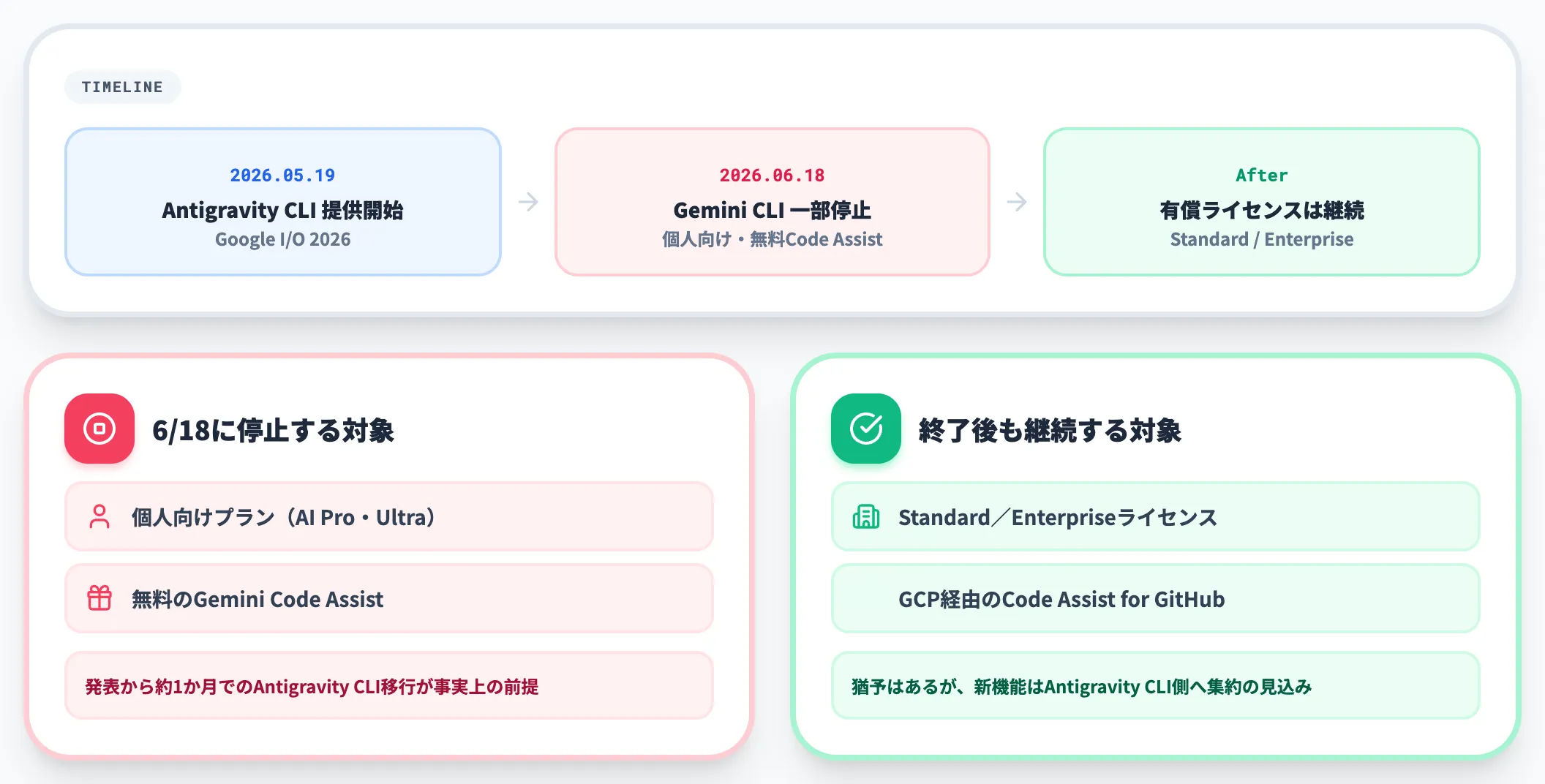Click the Google I/O 2026 subtitle
The height and width of the screenshot is (784, 1545).
[283, 239]
